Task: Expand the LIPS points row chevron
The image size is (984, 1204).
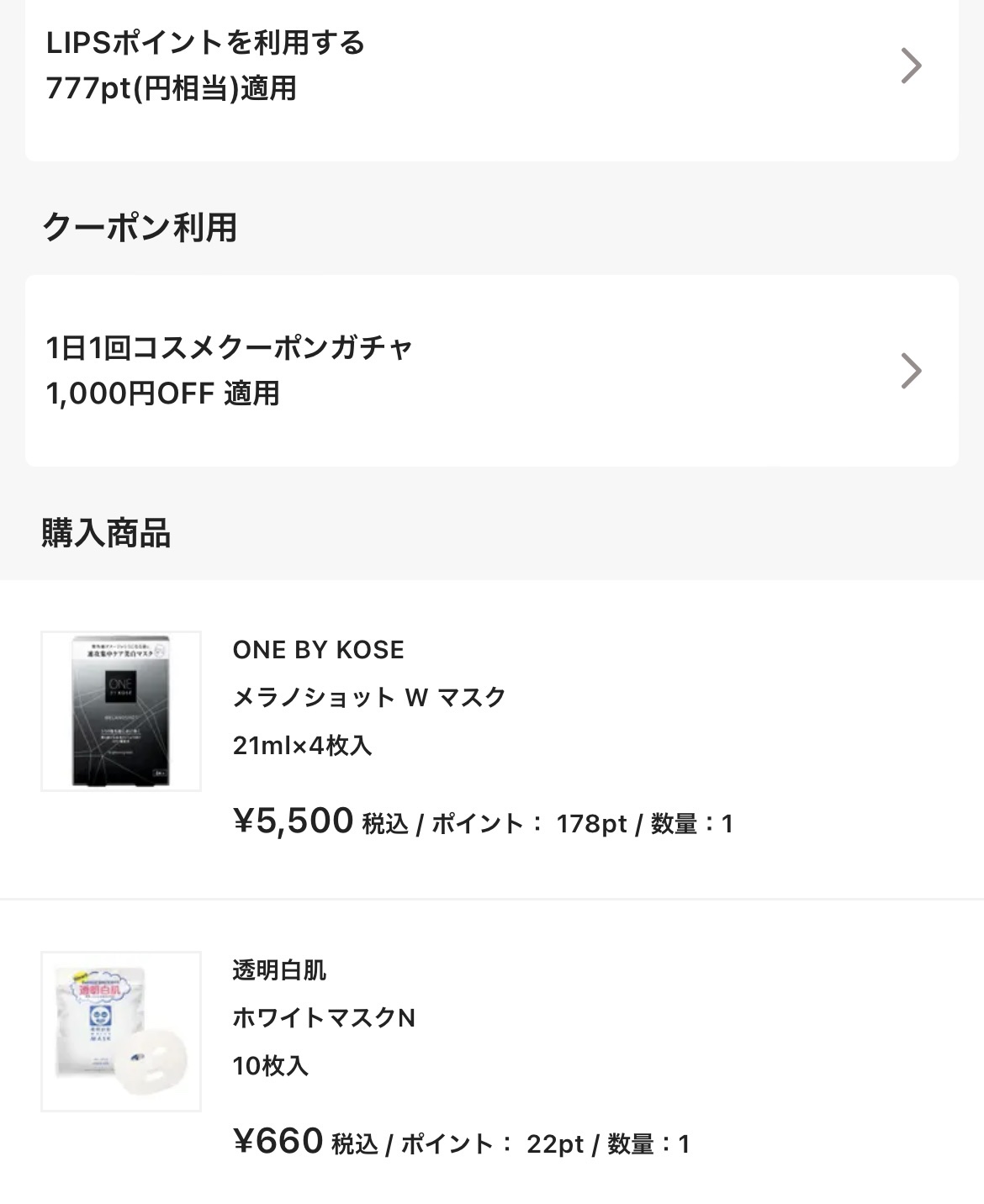Action: tap(911, 66)
